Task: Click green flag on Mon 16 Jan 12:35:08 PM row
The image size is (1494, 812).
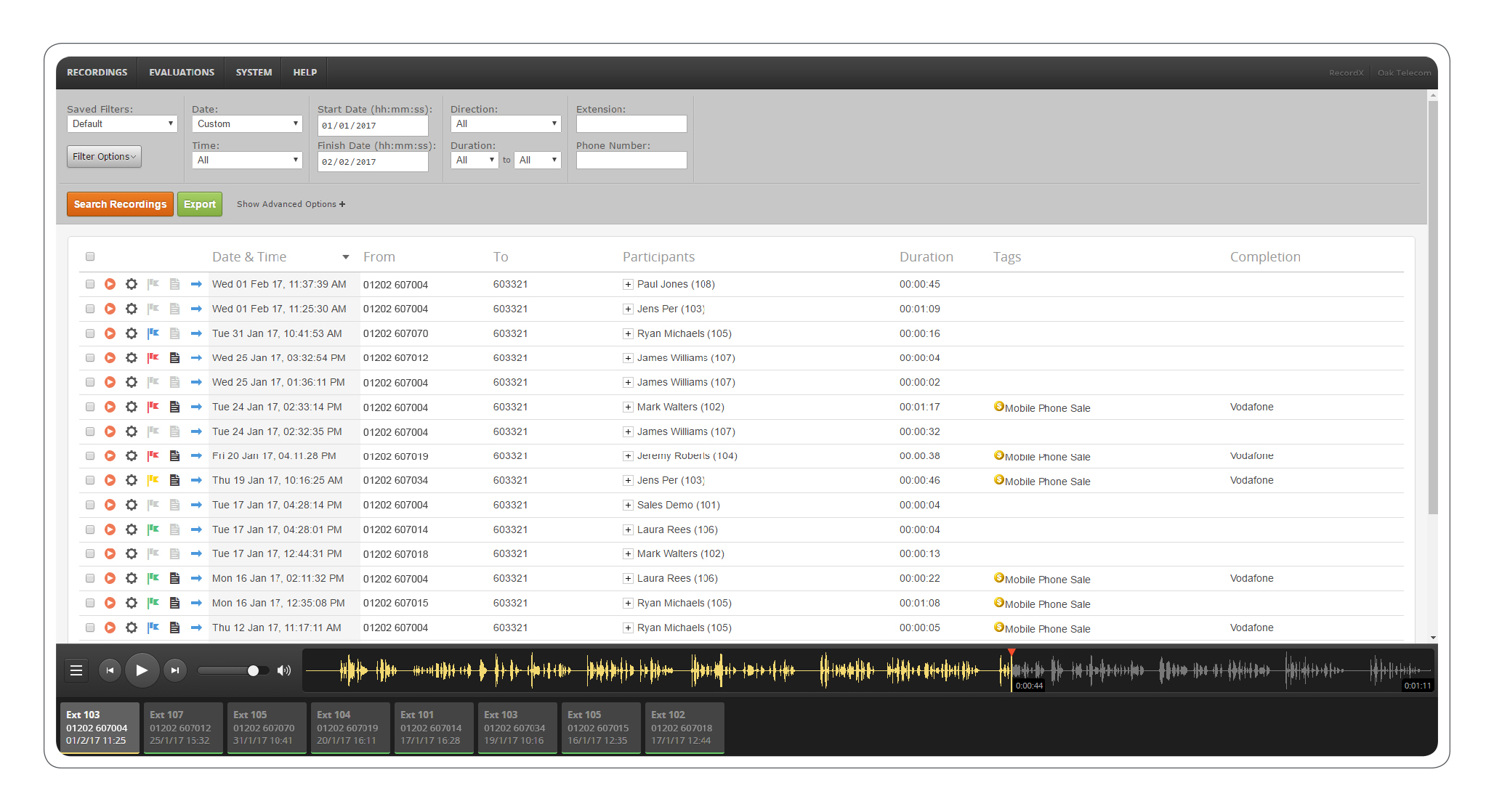Action: pyautogui.click(x=153, y=603)
